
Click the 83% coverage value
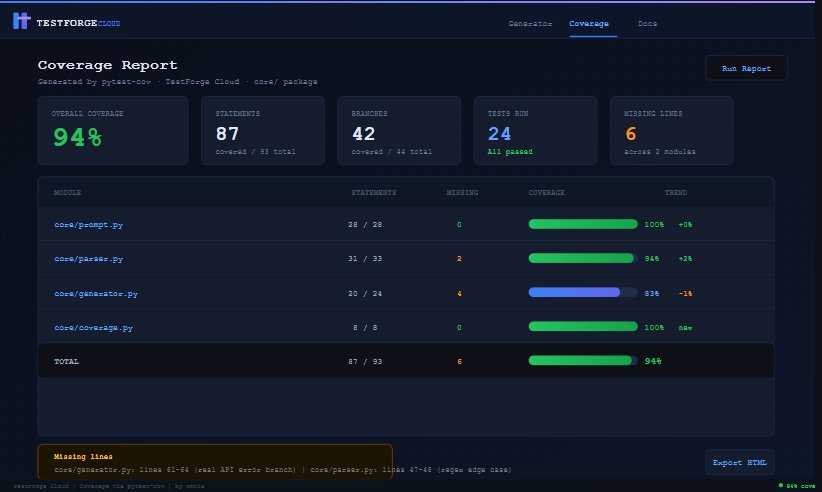click(652, 294)
